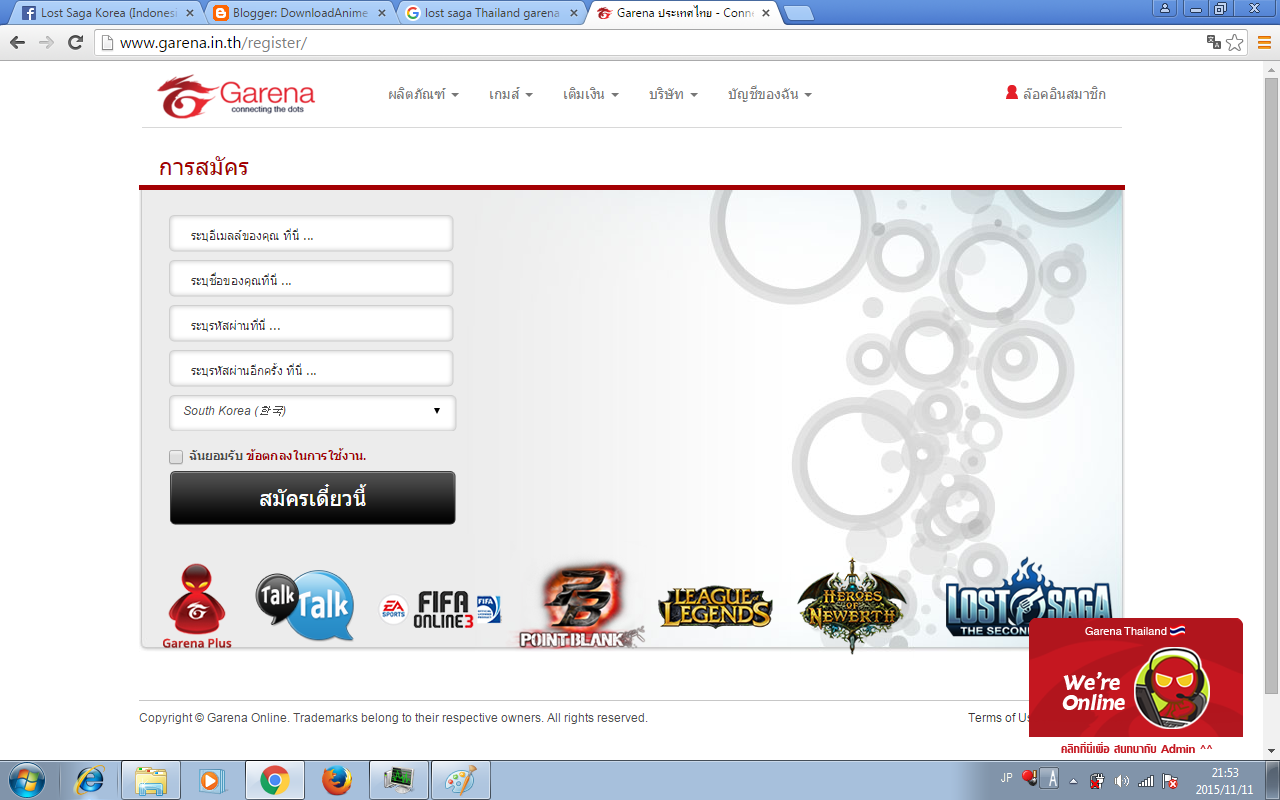Click the password input field
The width and height of the screenshot is (1280, 800).
coord(311,324)
